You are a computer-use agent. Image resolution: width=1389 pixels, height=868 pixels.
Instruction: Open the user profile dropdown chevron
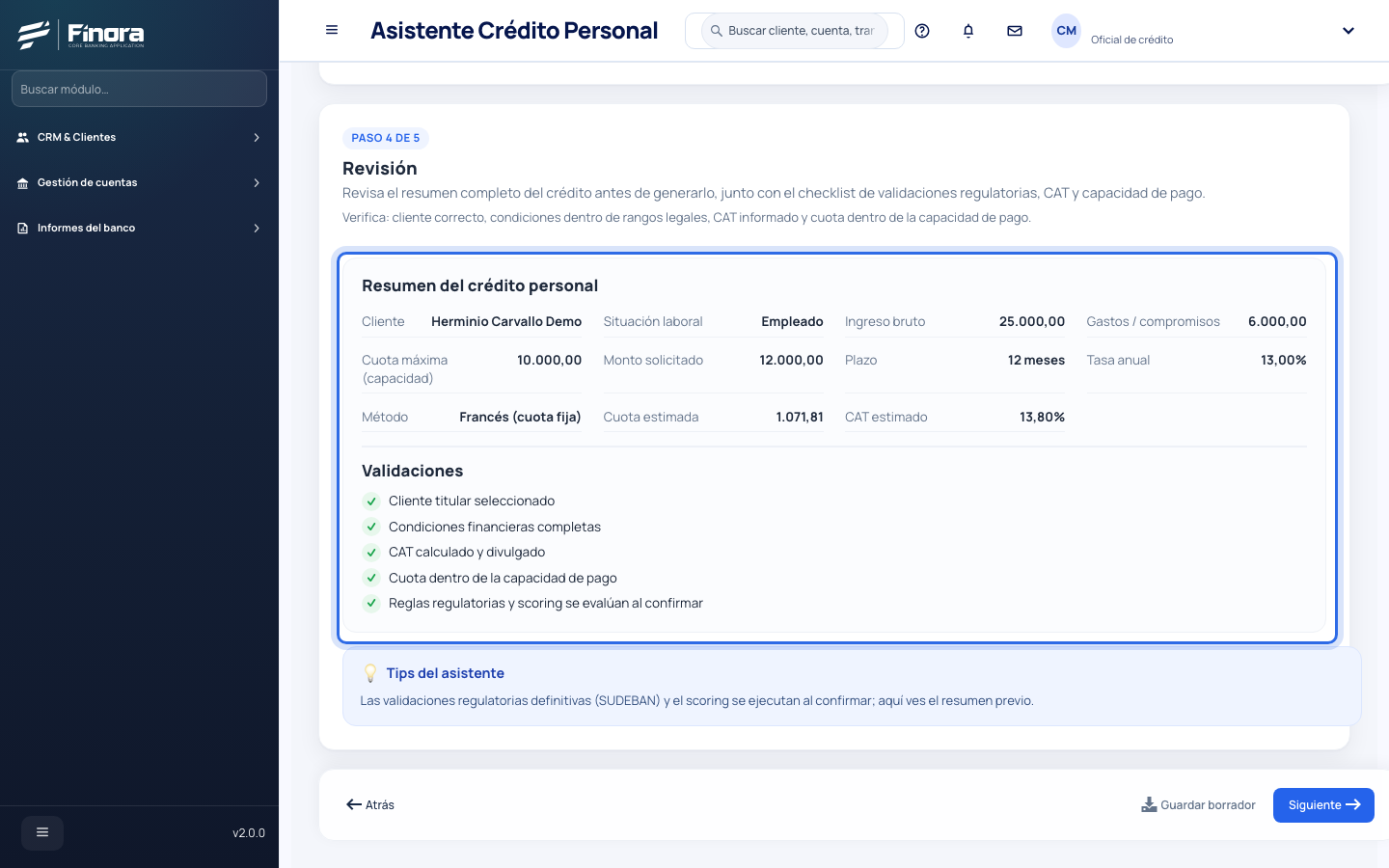pyautogui.click(x=1348, y=31)
